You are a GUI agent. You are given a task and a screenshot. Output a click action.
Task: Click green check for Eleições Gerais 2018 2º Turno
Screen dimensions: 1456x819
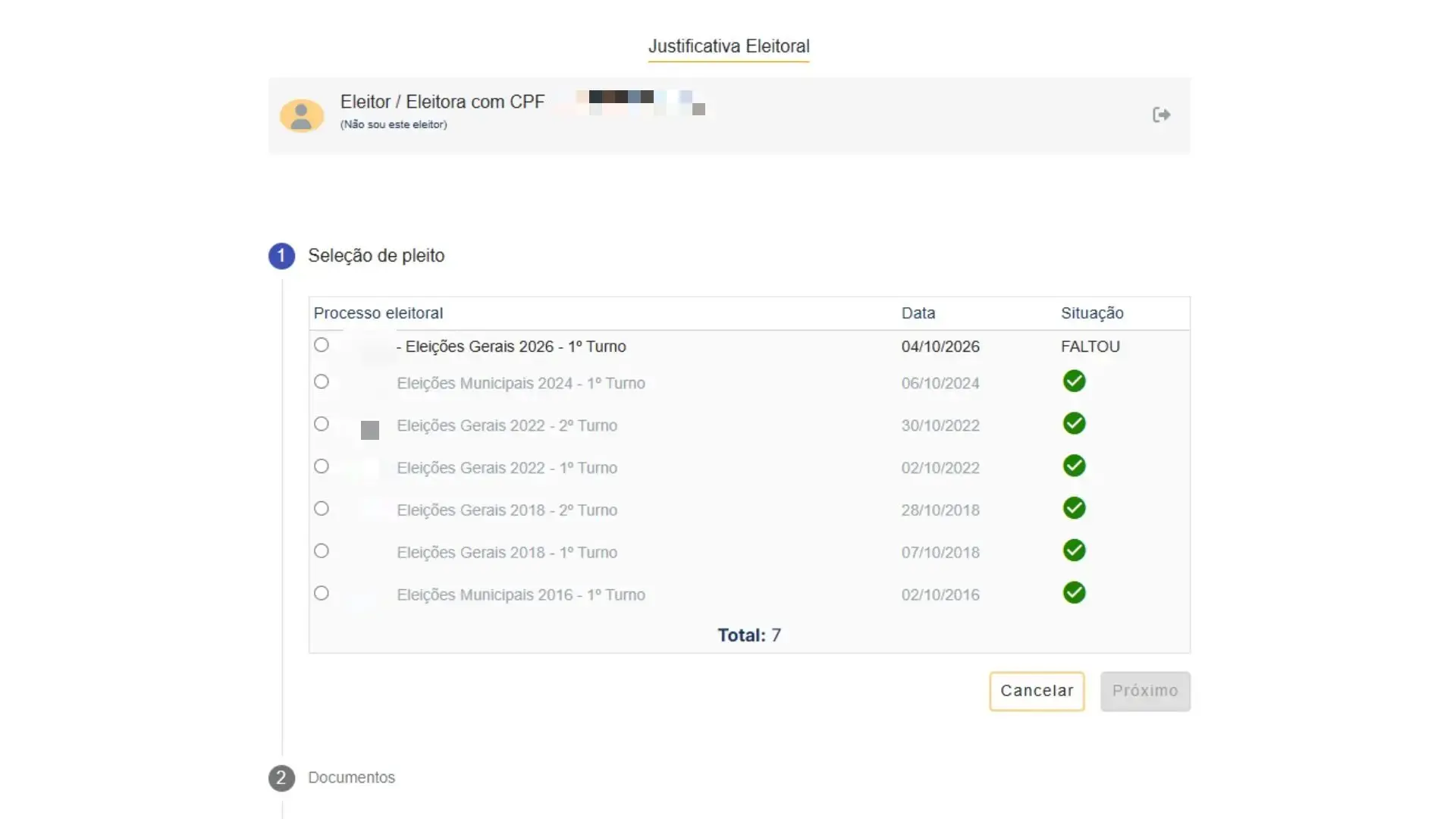point(1074,508)
